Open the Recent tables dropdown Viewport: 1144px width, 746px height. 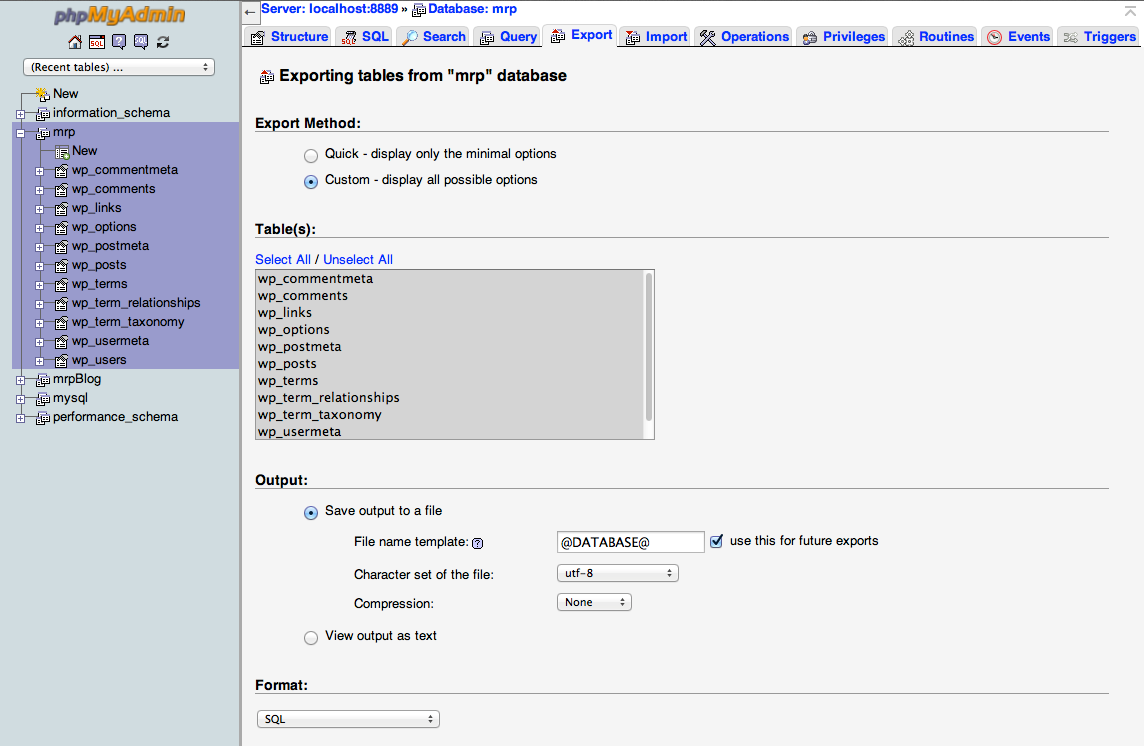119,67
